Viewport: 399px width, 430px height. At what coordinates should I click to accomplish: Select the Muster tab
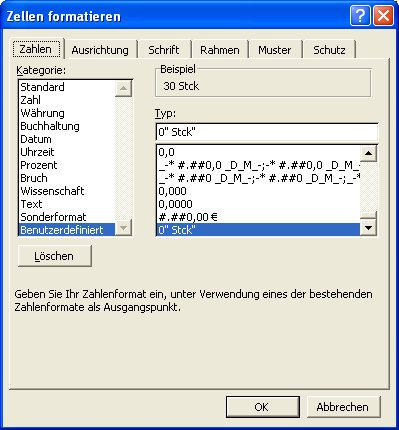[275, 50]
